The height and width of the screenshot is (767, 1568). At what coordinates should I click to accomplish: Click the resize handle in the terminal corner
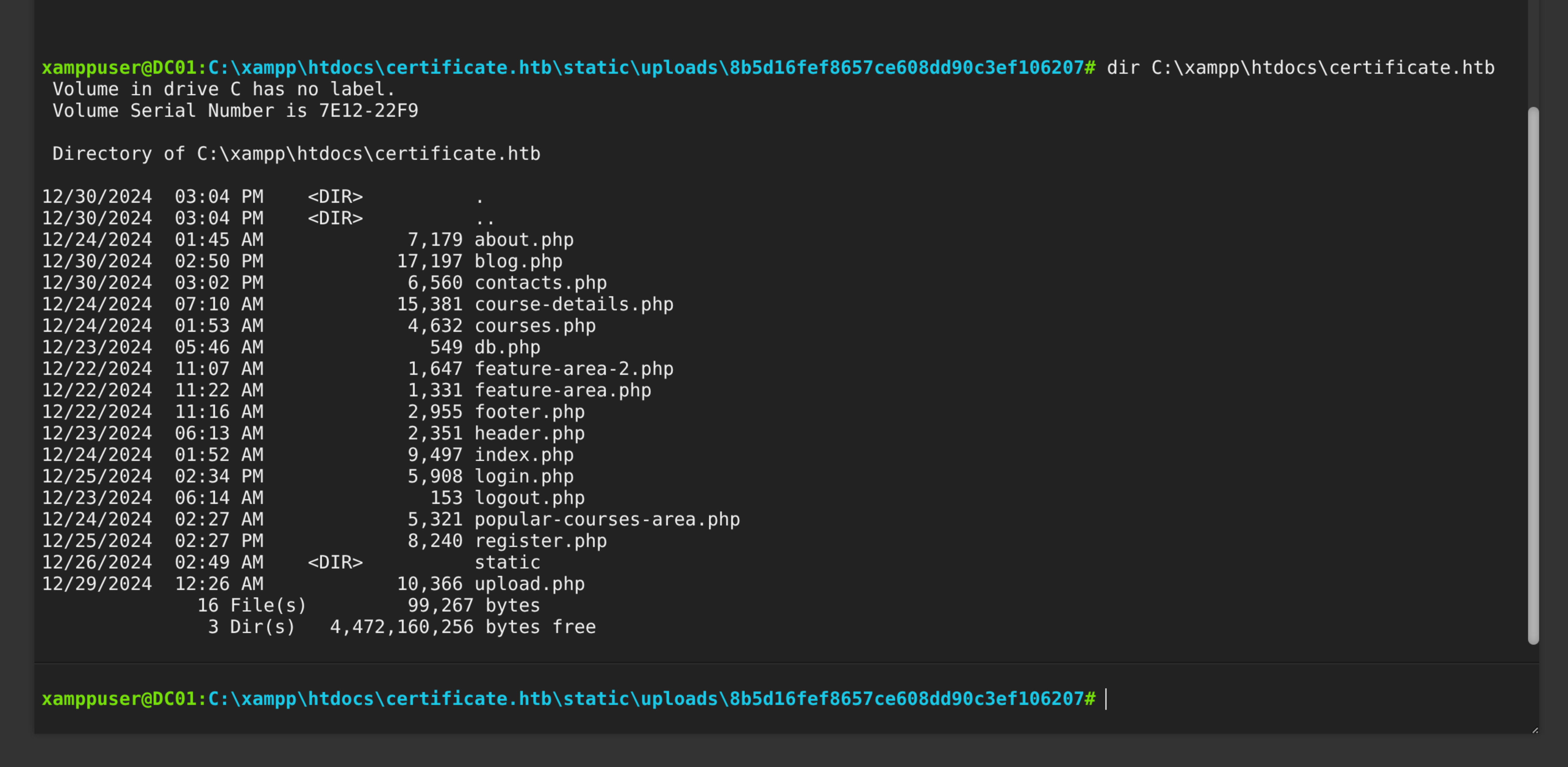(x=1535, y=730)
